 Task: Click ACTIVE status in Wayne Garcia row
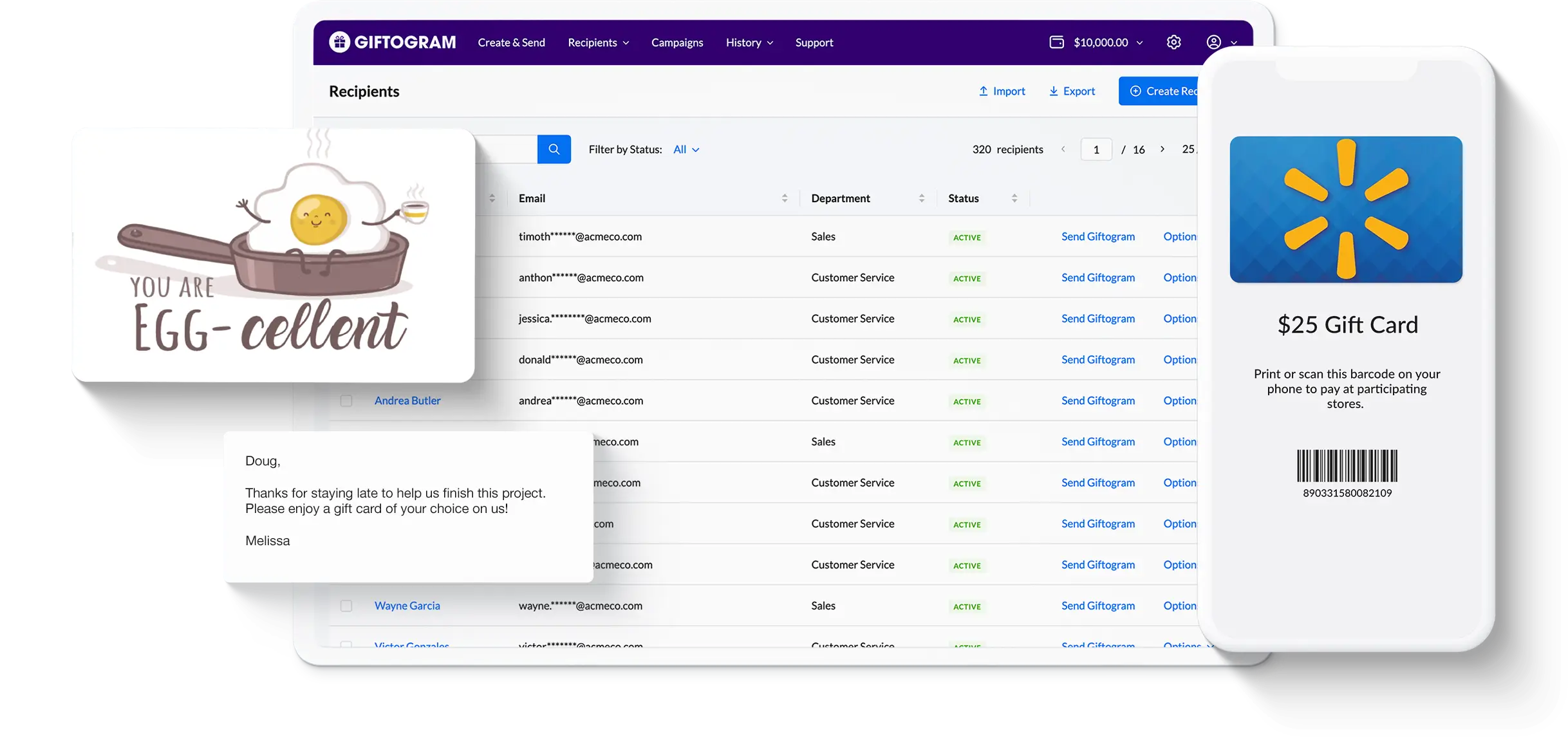[x=967, y=606]
